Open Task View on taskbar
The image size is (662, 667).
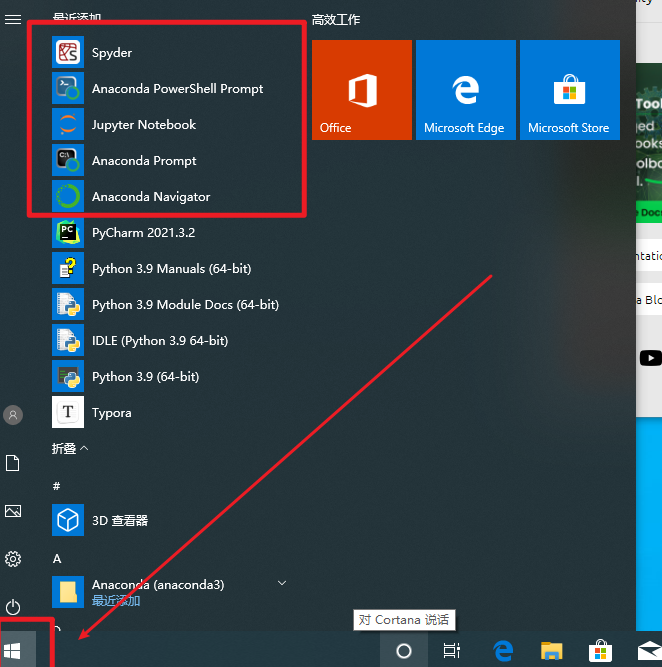coord(451,650)
